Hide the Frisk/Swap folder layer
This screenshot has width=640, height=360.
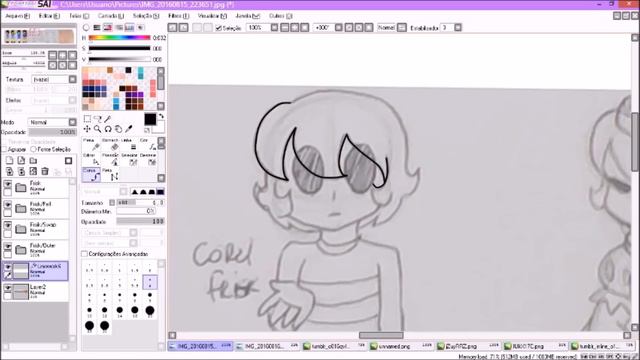coord(7,225)
